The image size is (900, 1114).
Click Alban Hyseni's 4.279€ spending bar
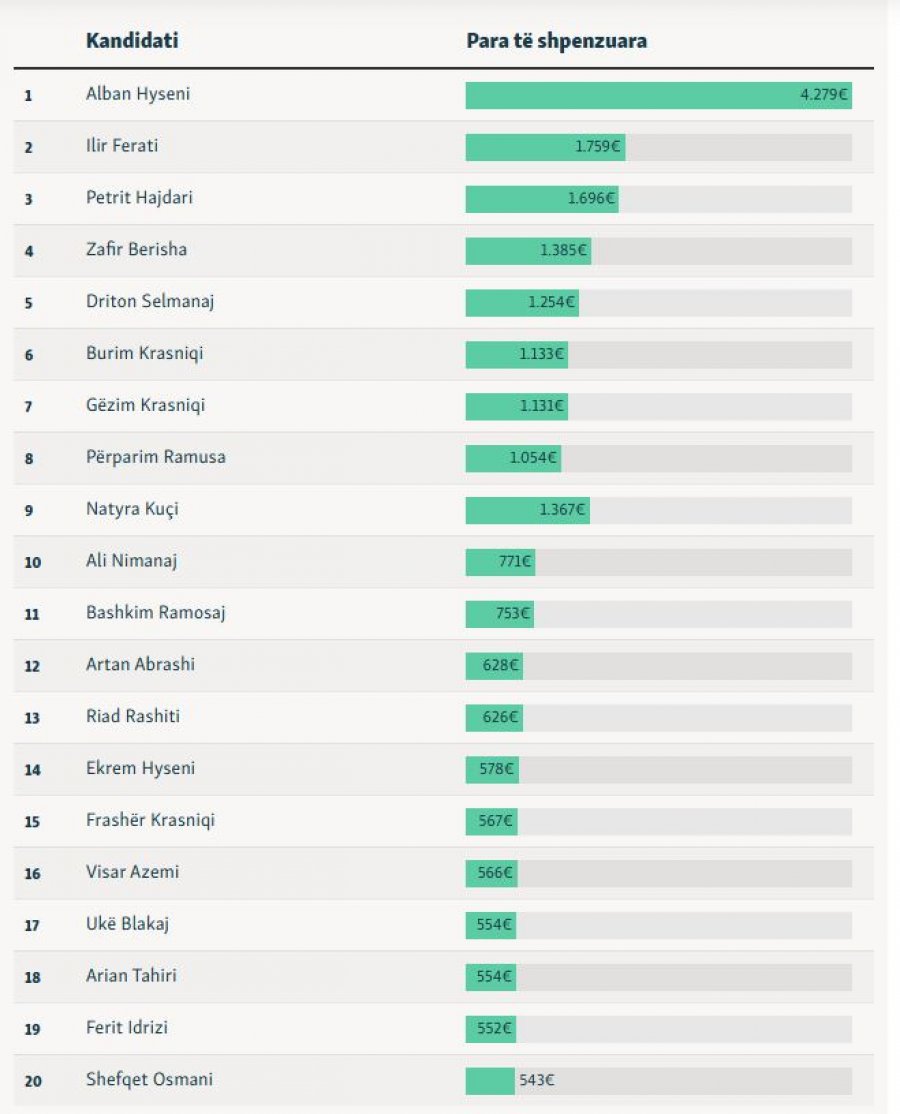[658, 96]
